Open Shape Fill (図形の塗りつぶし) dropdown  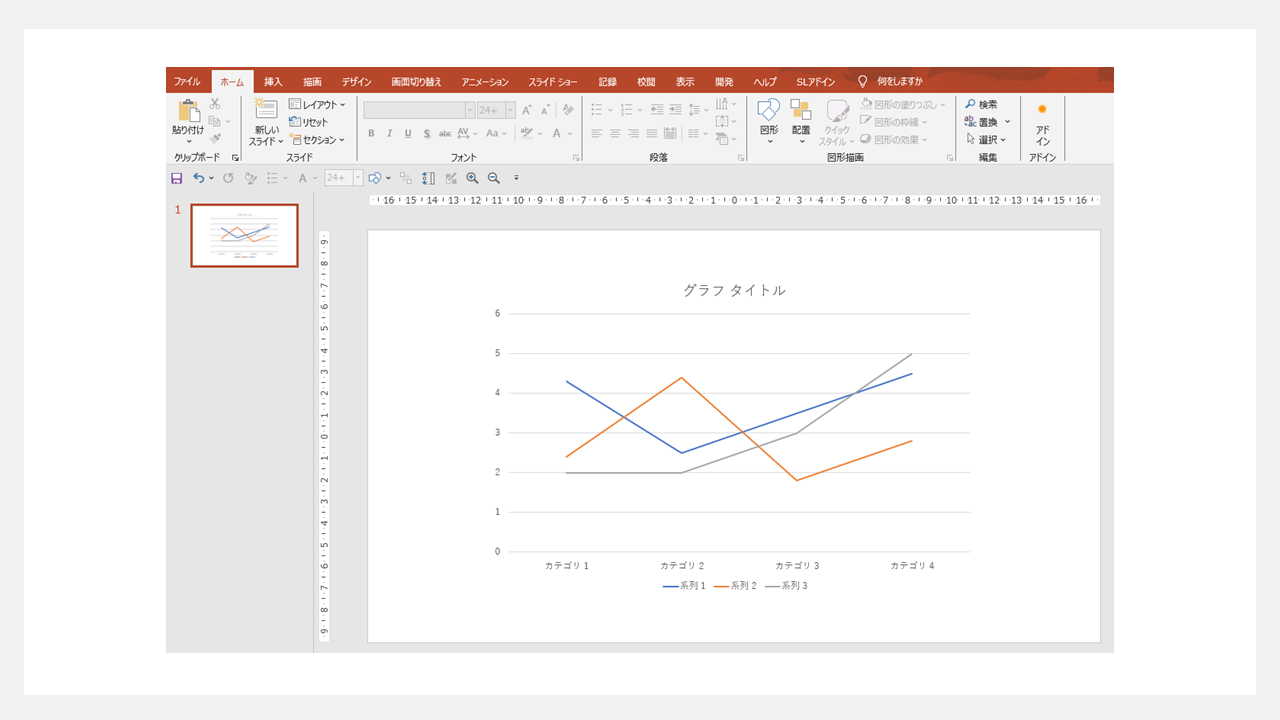903,104
